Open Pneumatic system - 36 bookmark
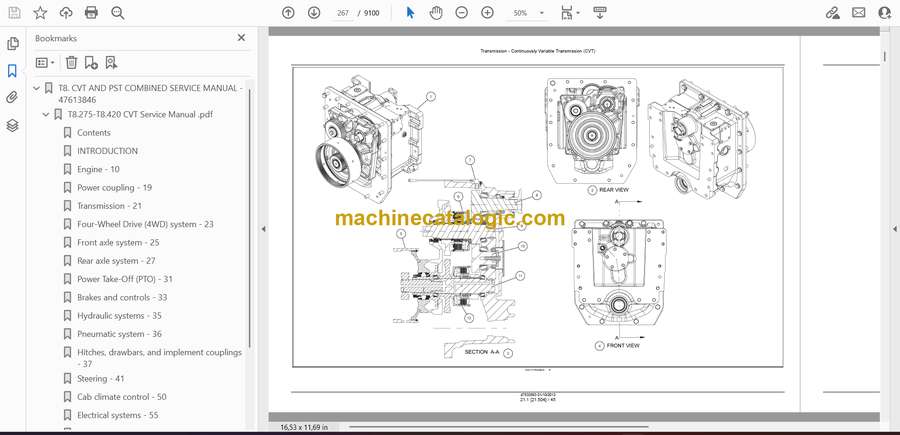900x435 pixels. pos(119,334)
